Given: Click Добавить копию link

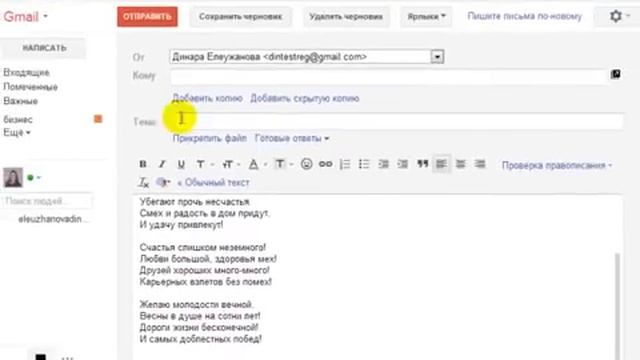Looking at the screenshot, I should point(207,98).
